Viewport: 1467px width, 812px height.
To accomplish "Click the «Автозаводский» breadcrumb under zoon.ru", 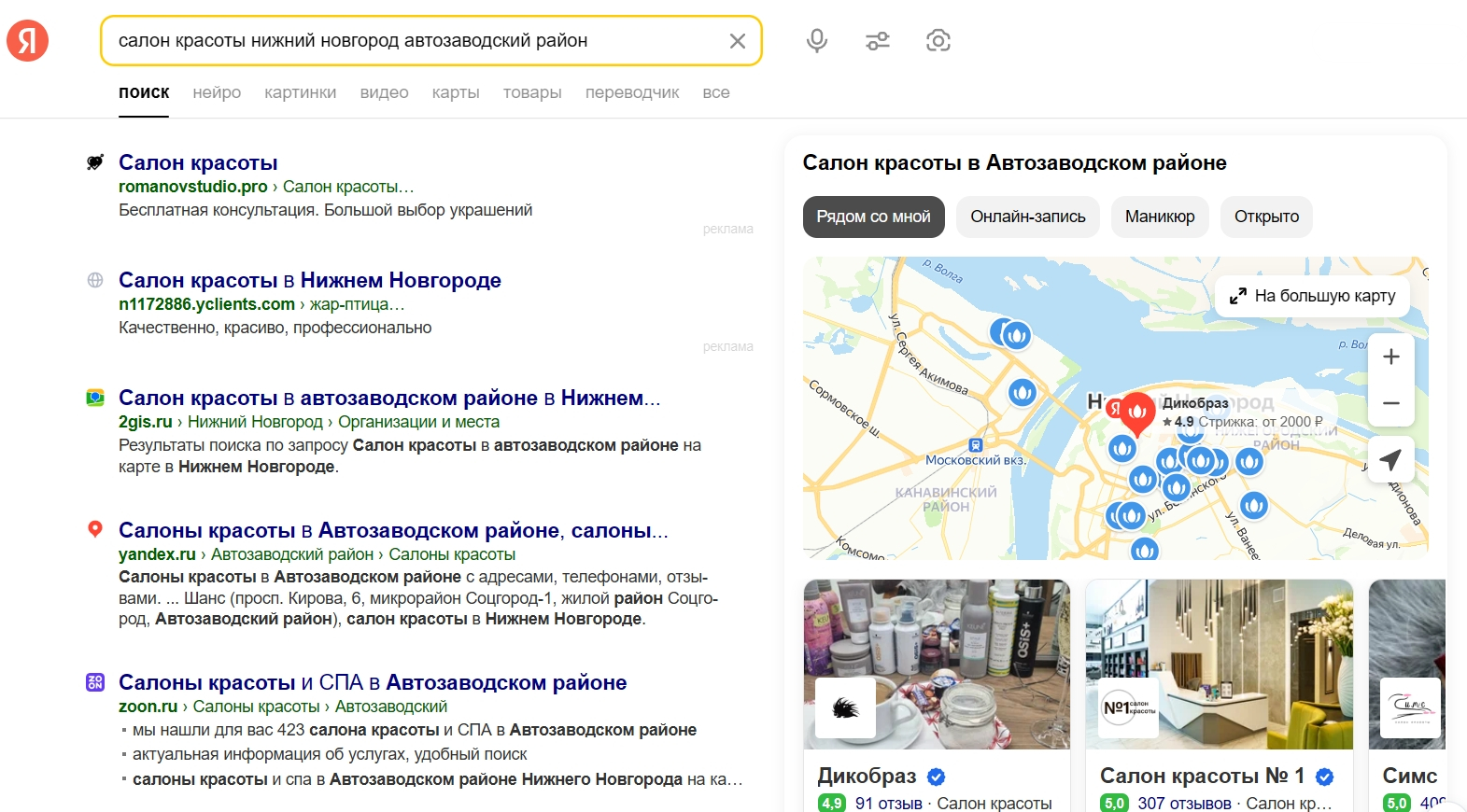I will pos(391,707).
